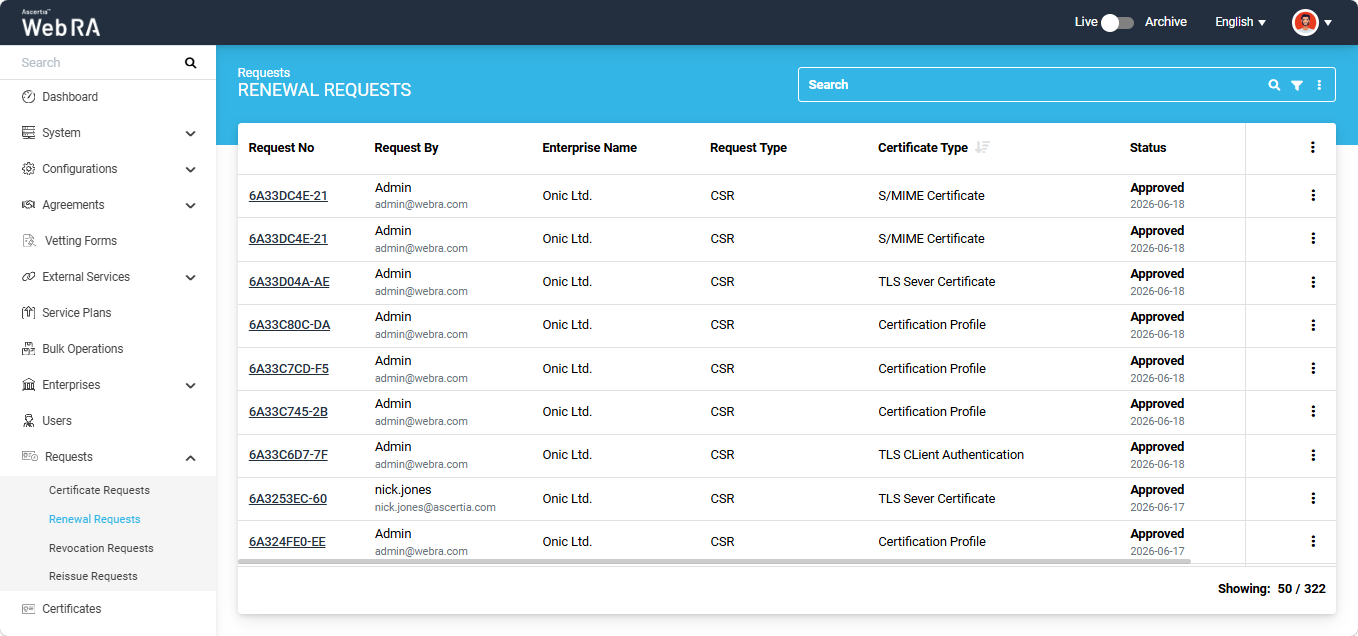
Task: Open request link 6A3253EC-60
Action: click(x=288, y=498)
